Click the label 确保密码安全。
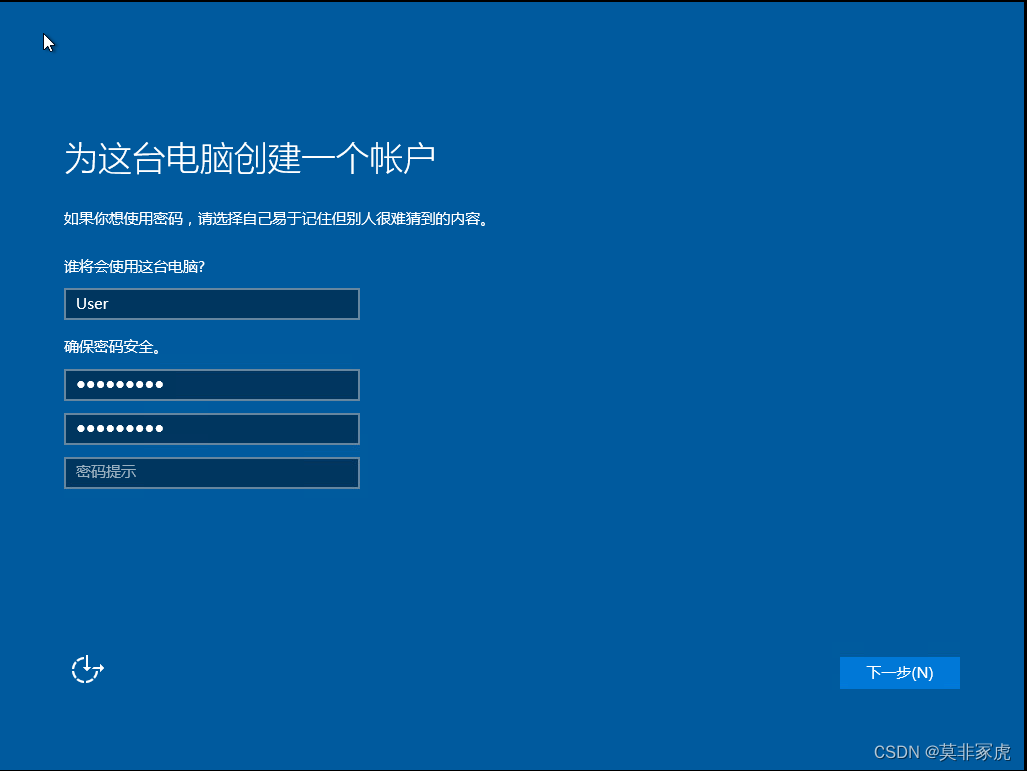 coord(112,347)
